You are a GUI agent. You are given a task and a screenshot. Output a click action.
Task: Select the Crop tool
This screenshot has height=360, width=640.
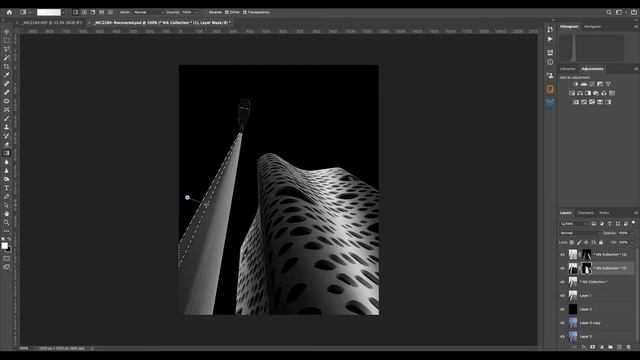coord(7,66)
